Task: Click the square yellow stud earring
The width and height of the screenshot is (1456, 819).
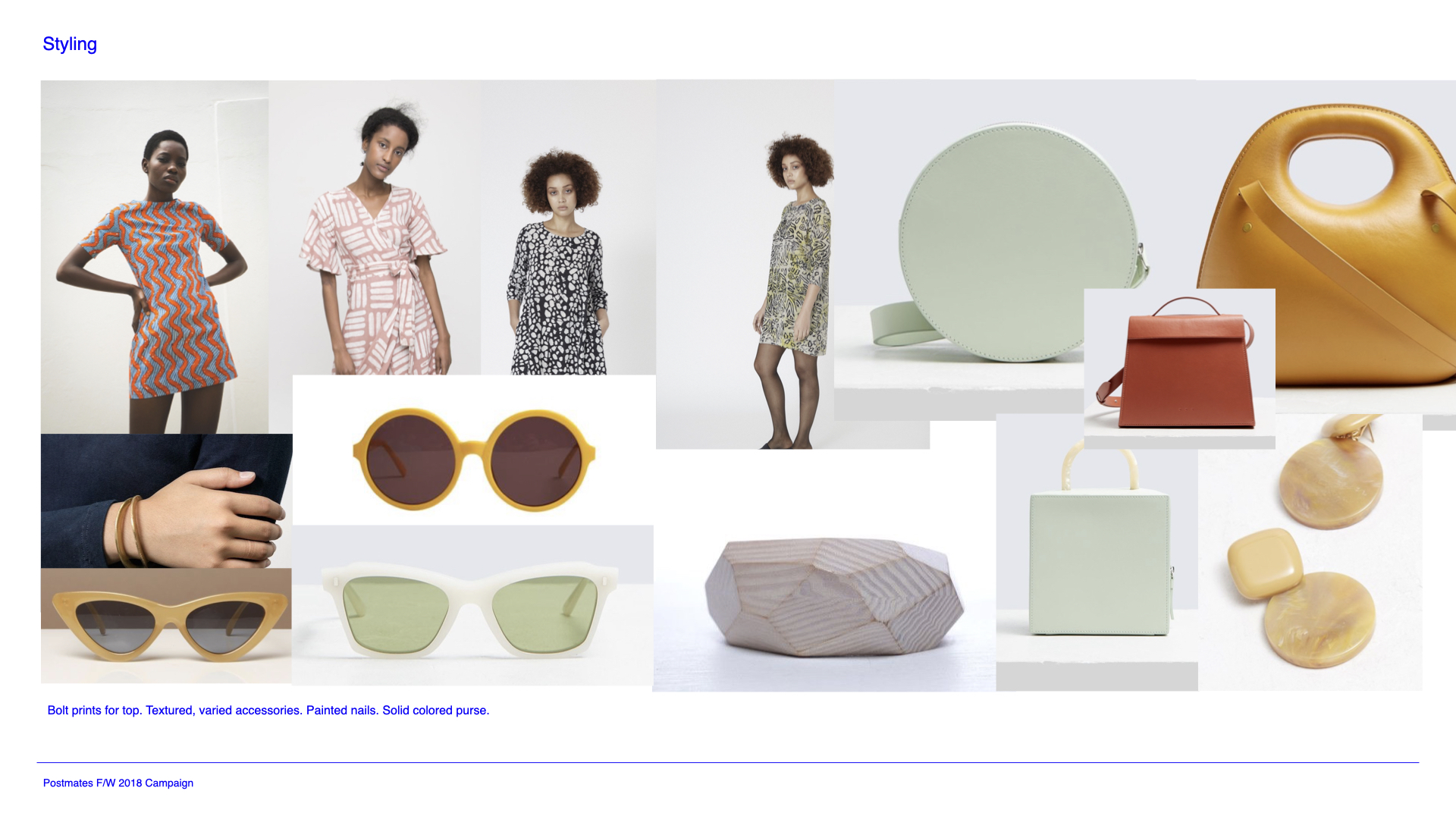Action: (1264, 564)
